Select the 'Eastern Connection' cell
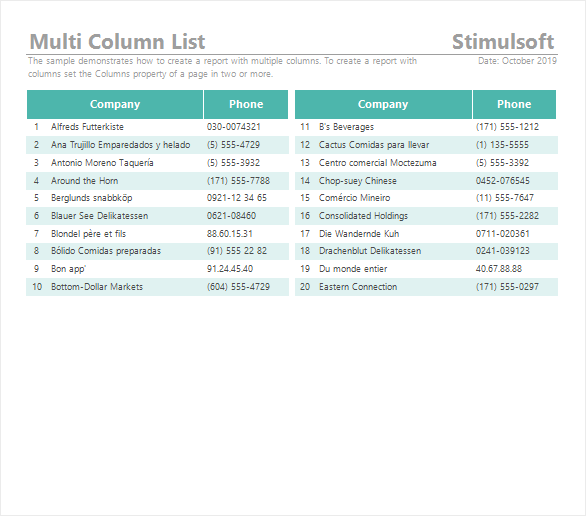 click(x=358, y=287)
